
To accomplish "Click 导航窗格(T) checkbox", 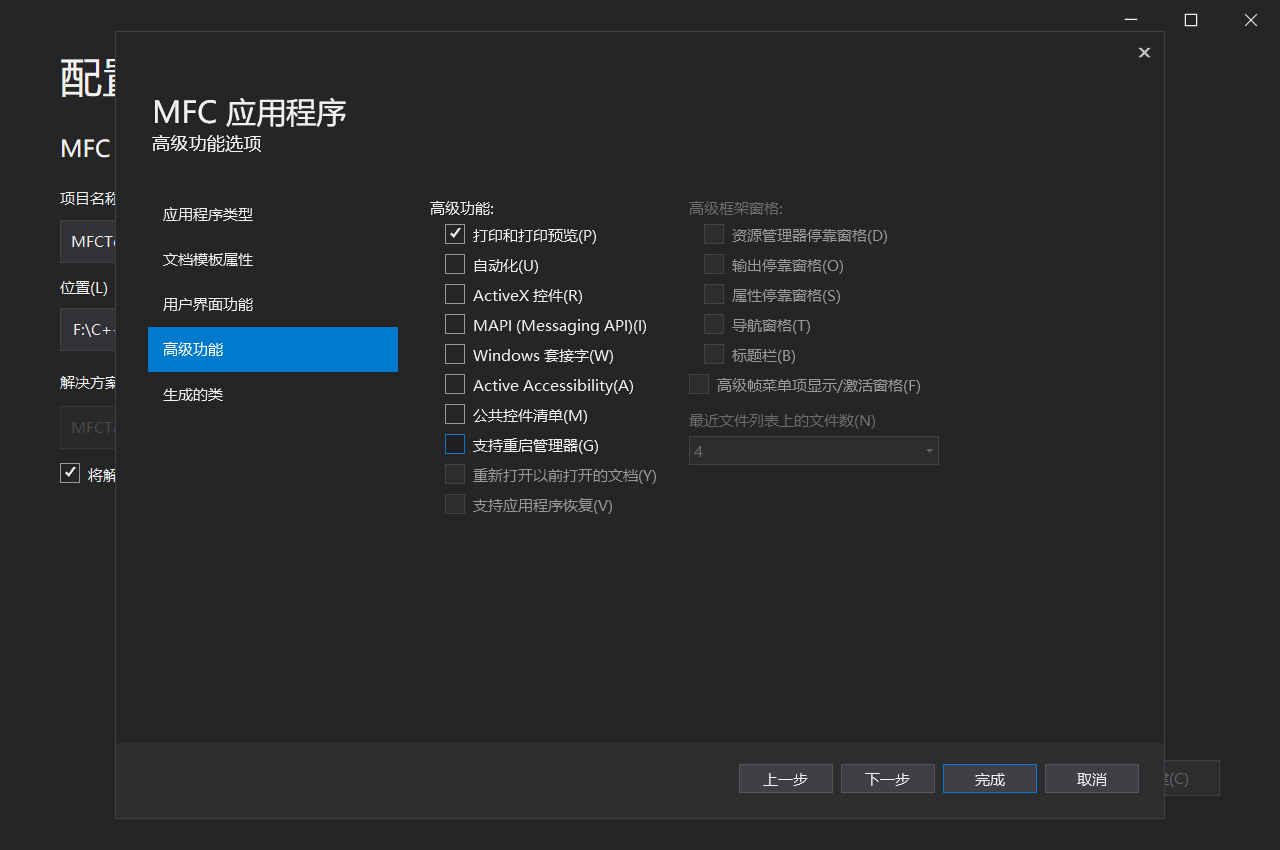I will coord(714,325).
